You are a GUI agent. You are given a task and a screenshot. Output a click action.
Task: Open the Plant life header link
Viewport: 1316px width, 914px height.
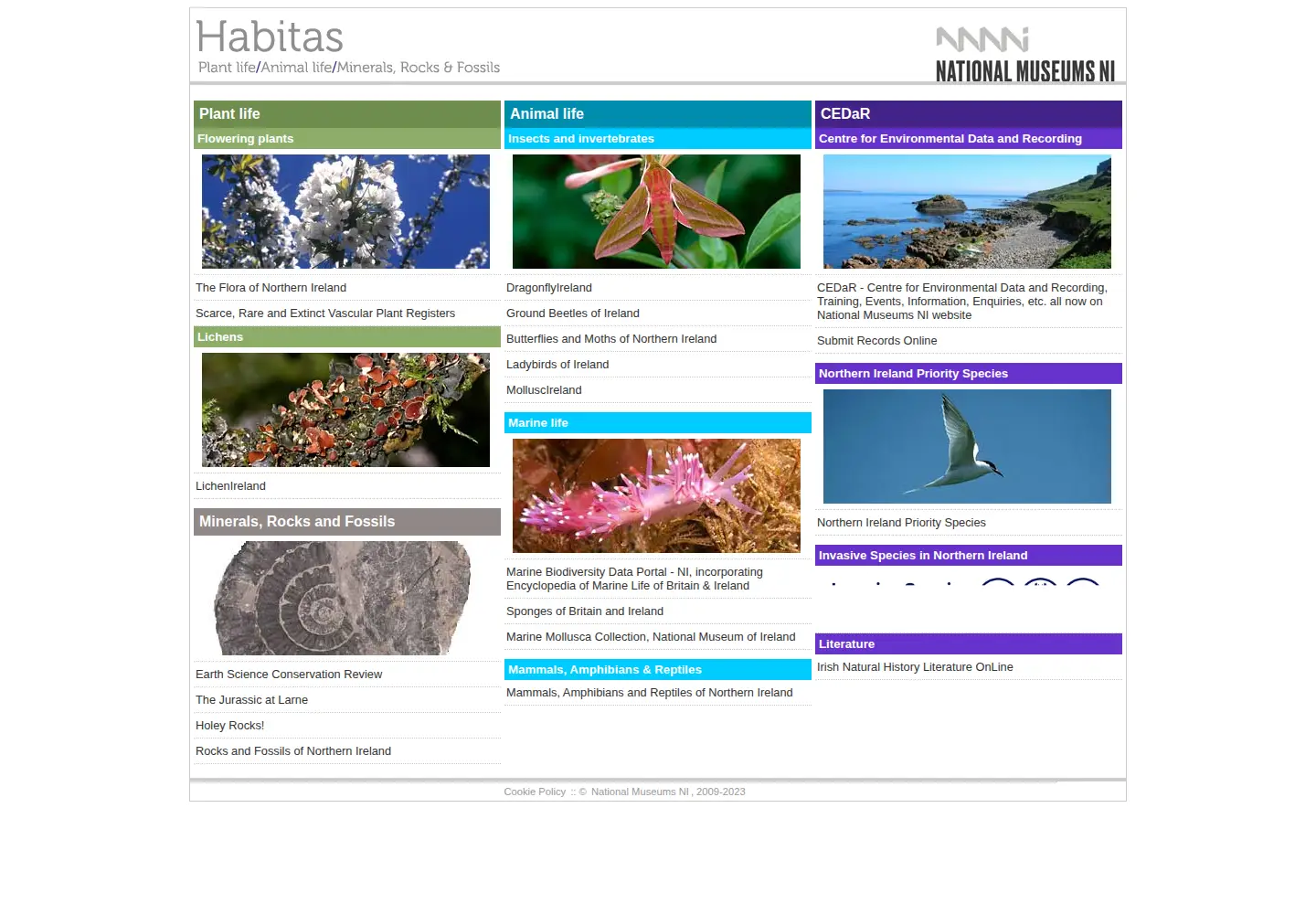[227, 68]
